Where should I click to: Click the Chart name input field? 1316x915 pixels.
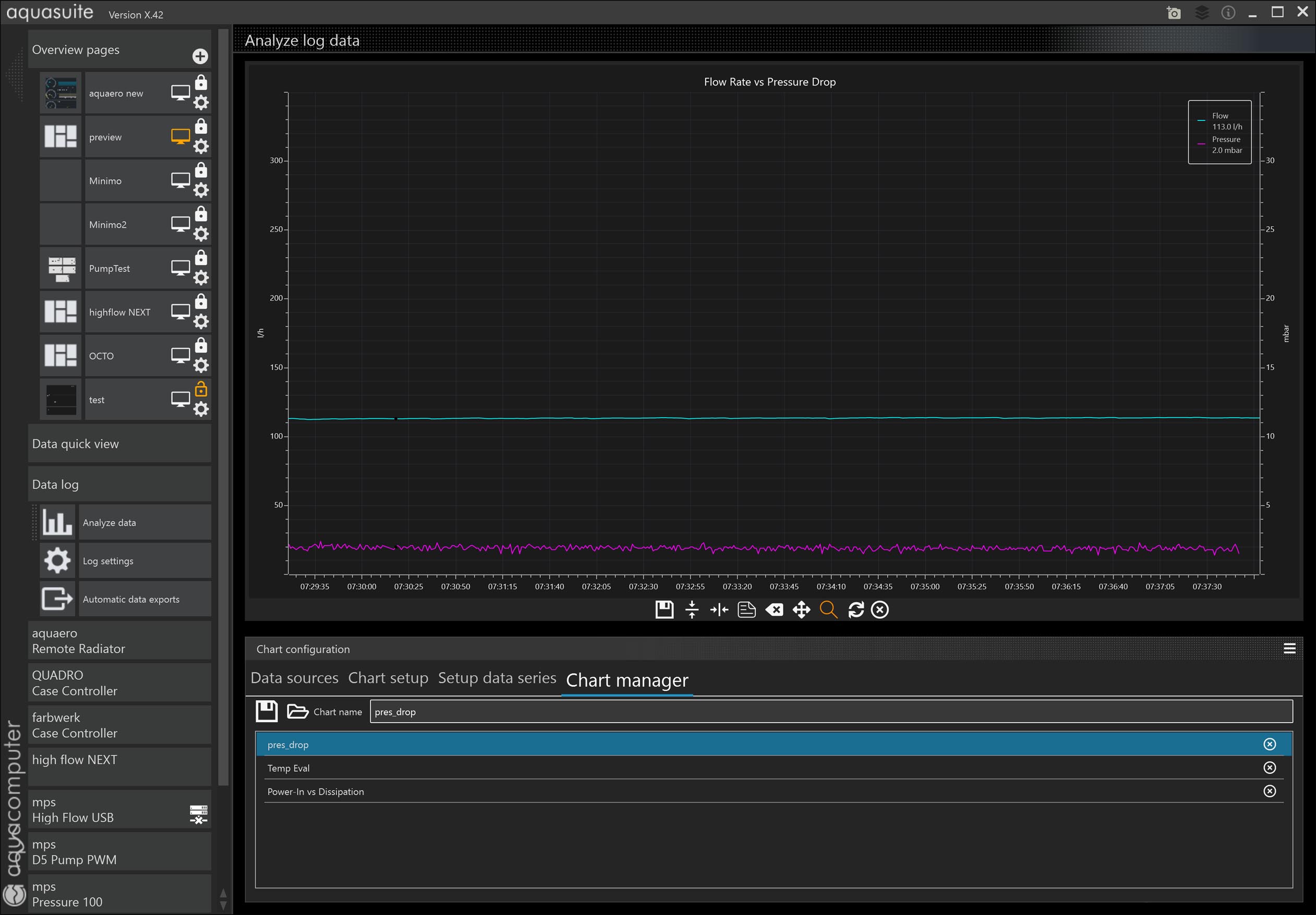830,712
